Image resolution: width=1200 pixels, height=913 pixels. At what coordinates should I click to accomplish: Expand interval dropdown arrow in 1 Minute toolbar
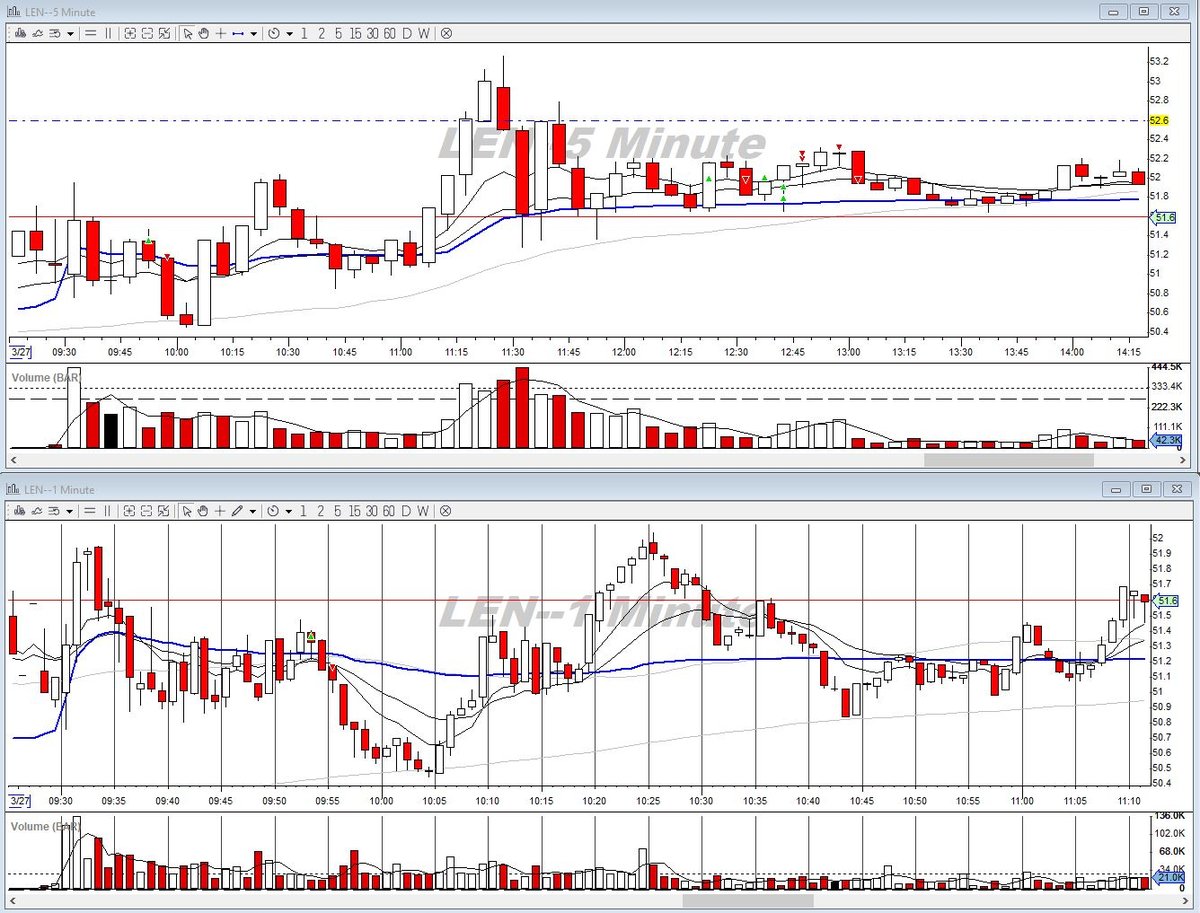(289, 511)
